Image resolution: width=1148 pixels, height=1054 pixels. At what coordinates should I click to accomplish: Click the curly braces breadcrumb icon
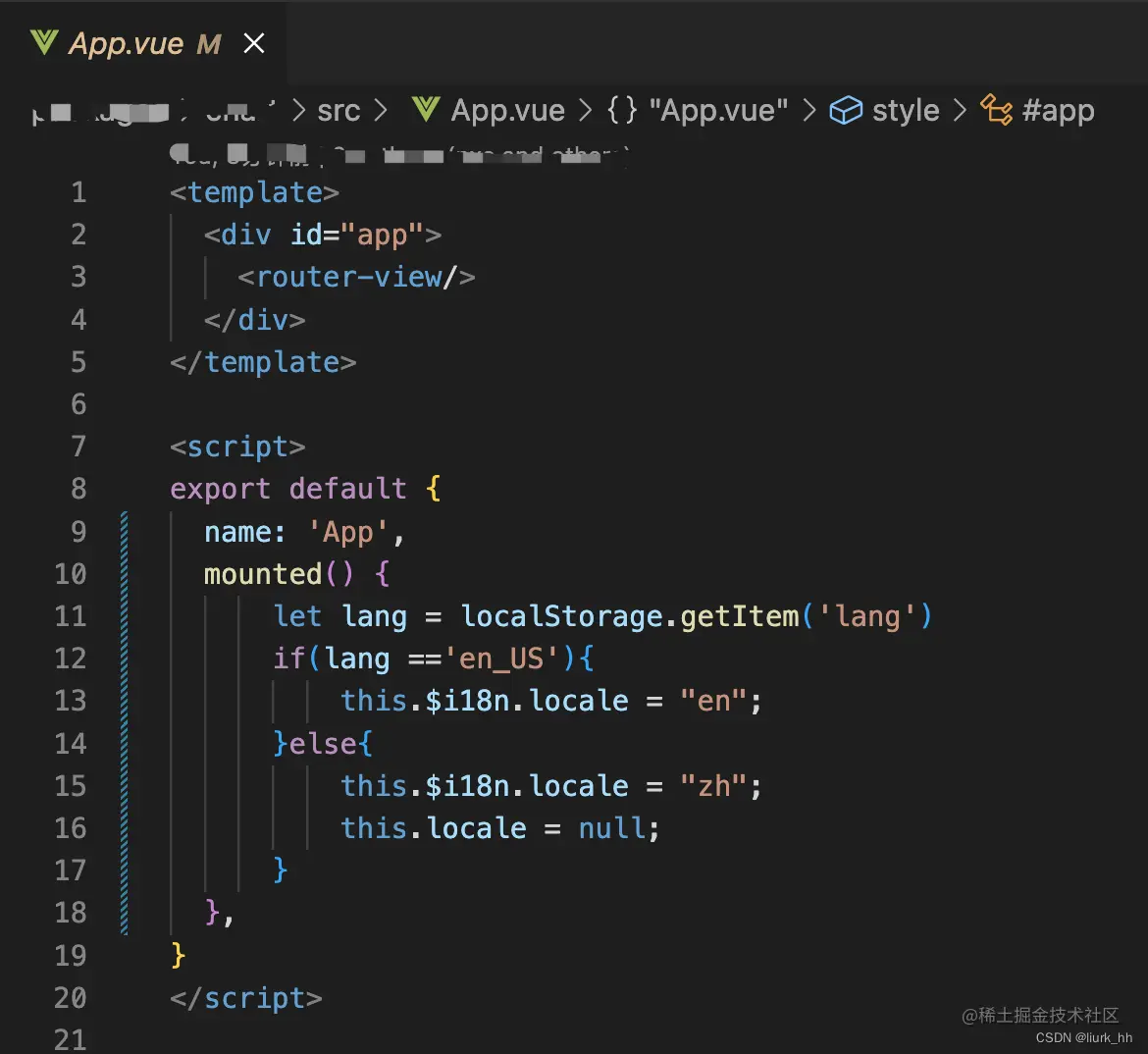[622, 111]
